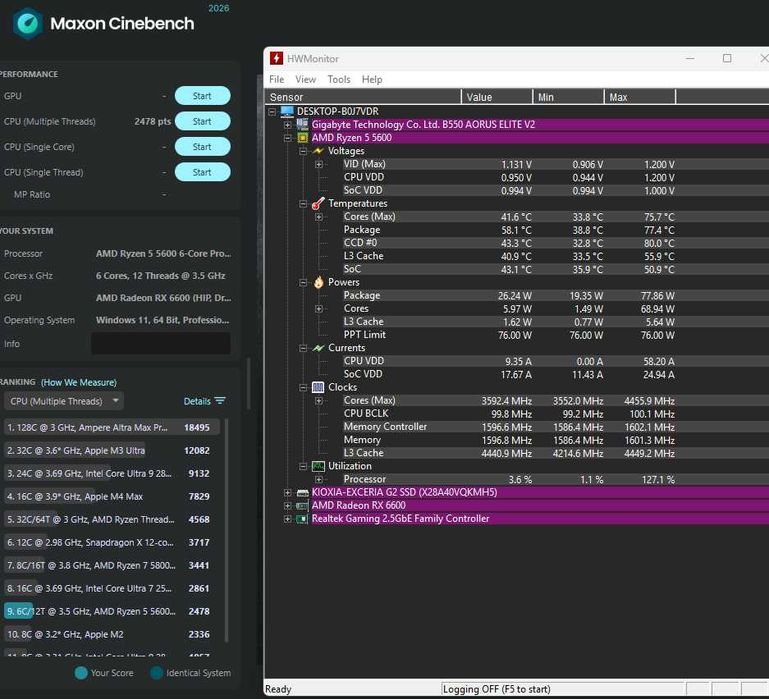
Task: Open the How We Measure link
Action: tap(79, 382)
